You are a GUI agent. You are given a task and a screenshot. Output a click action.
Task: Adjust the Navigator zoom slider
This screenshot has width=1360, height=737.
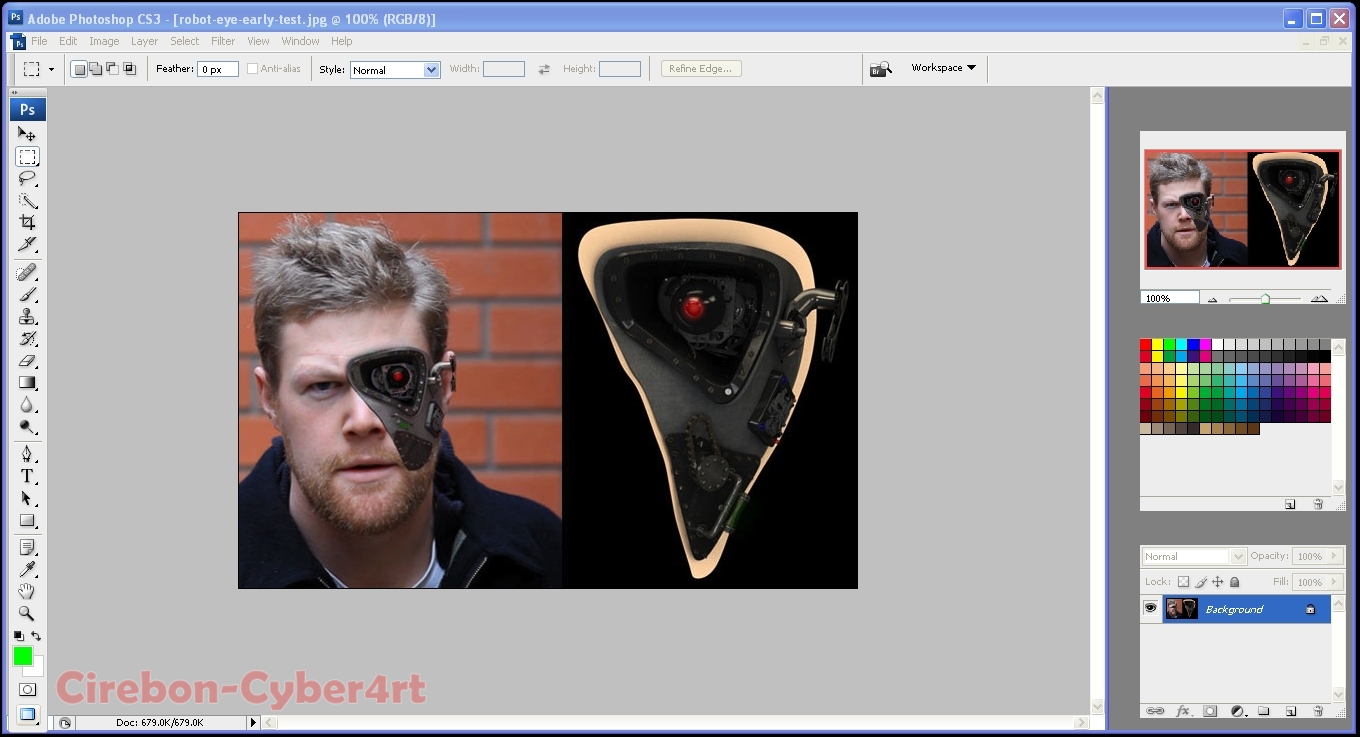tap(1265, 299)
